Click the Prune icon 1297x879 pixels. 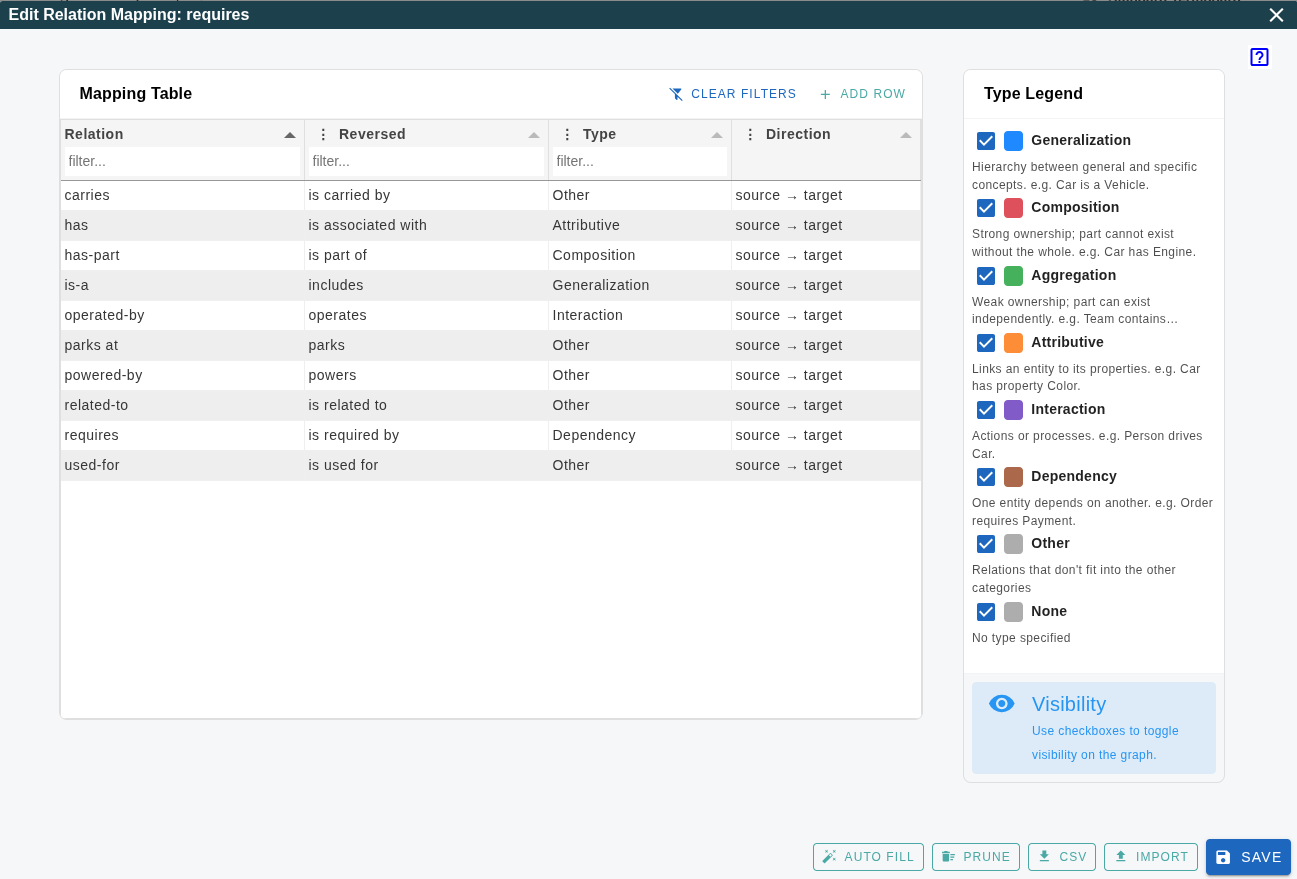[x=947, y=856]
